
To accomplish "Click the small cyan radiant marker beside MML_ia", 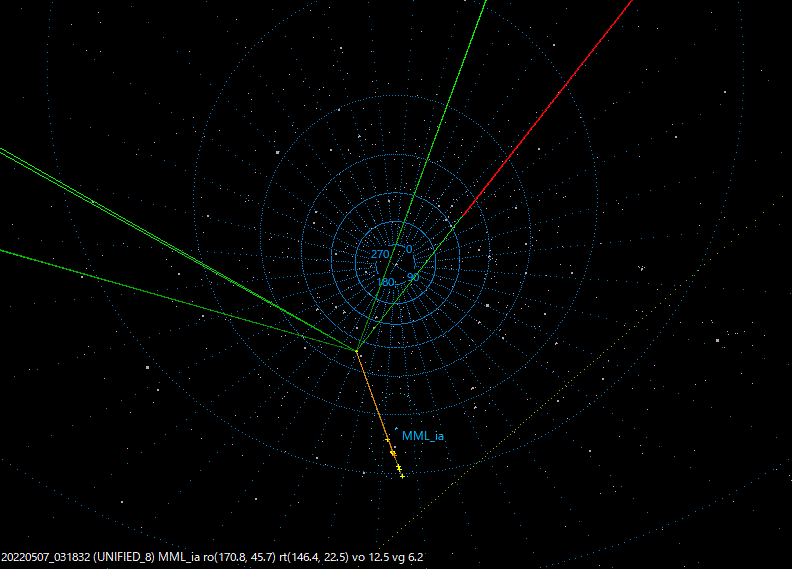I will (396, 428).
